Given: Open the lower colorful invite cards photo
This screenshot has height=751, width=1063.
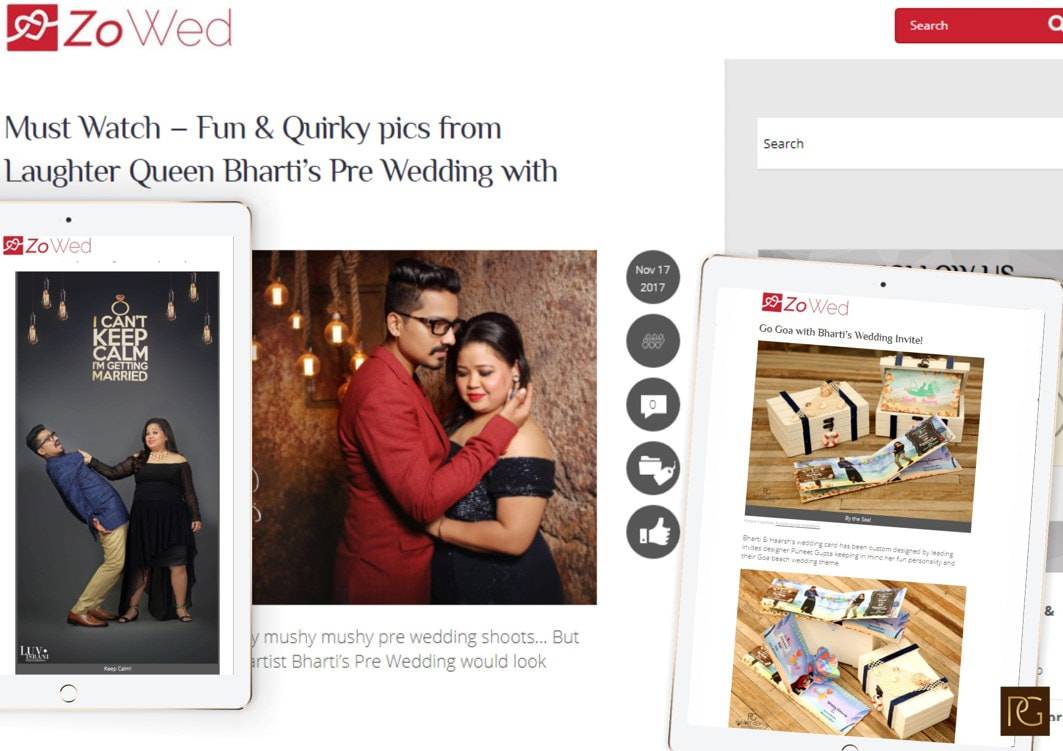Looking at the screenshot, I should coord(847,657).
